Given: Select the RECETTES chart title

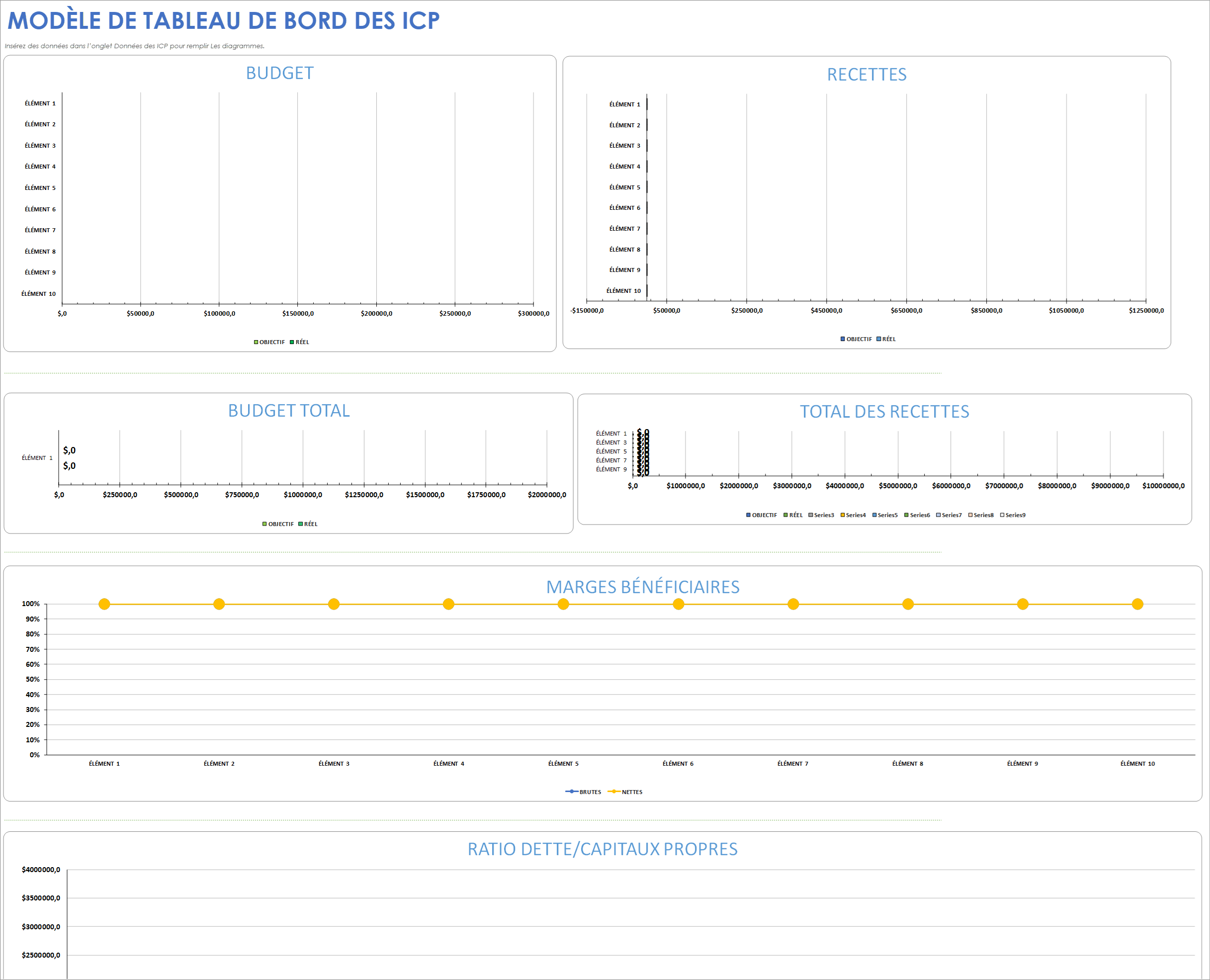Looking at the screenshot, I should [x=867, y=75].
